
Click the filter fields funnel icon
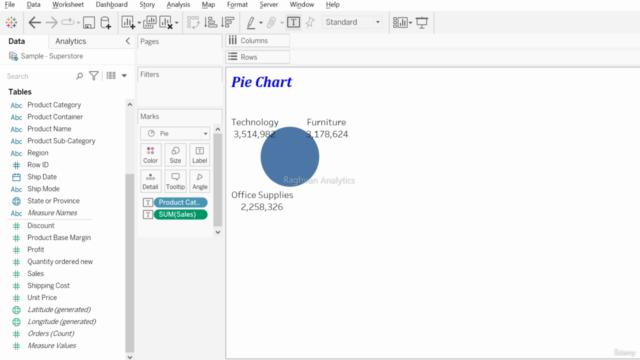pos(94,76)
